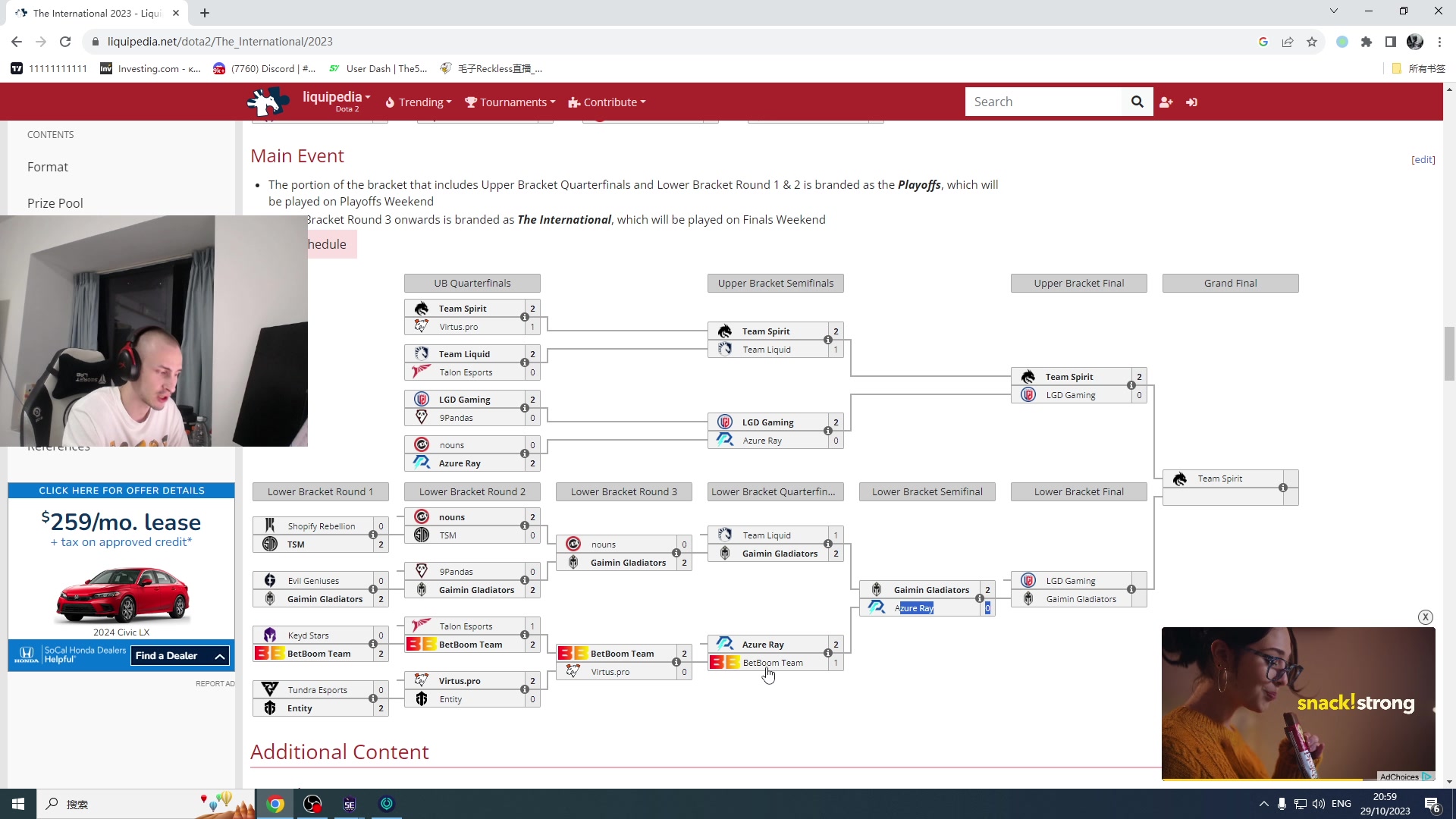
Task: Click the search magnifier button
Action: [1137, 102]
